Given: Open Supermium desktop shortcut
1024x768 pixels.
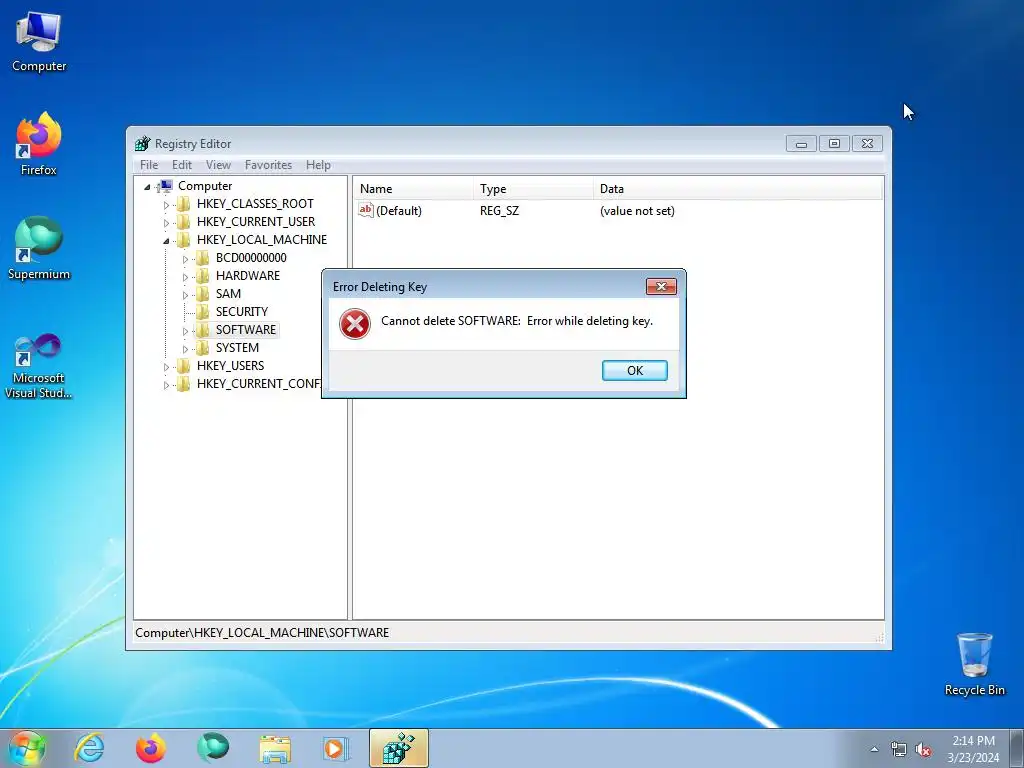Looking at the screenshot, I should tap(39, 249).
